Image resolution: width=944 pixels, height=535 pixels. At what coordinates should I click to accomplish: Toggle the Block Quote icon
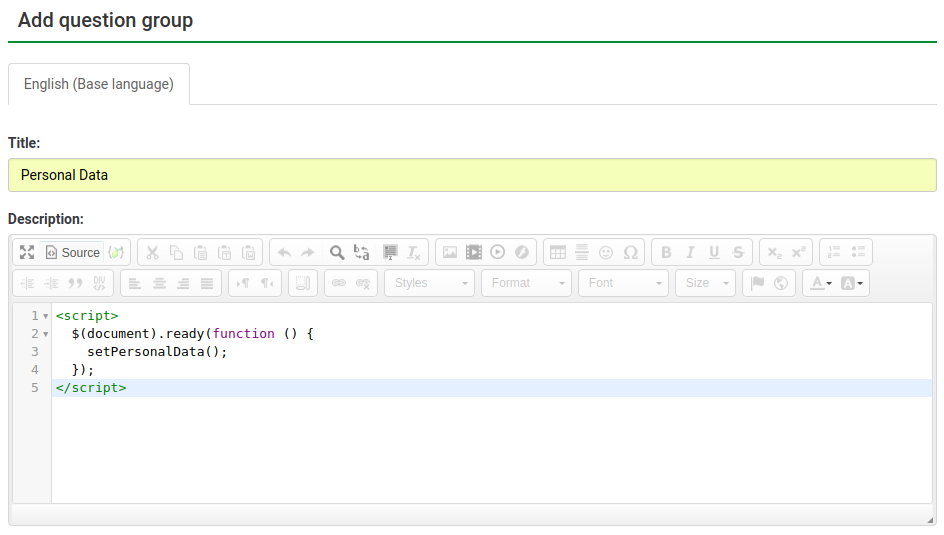pos(75,283)
